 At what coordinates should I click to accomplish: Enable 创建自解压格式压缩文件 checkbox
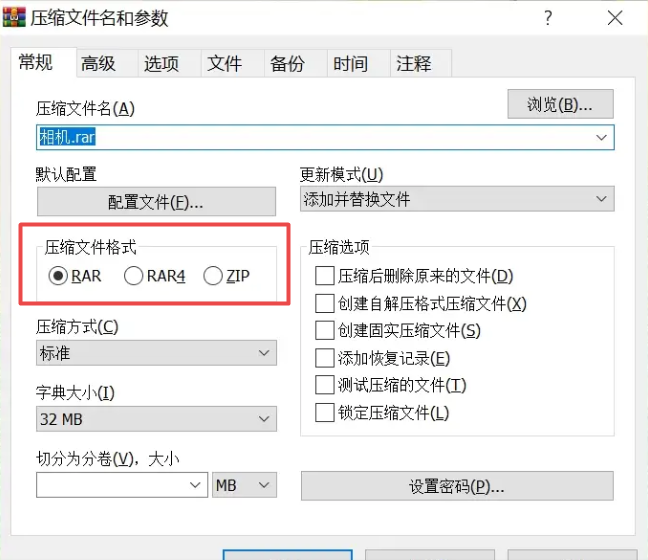pos(324,303)
